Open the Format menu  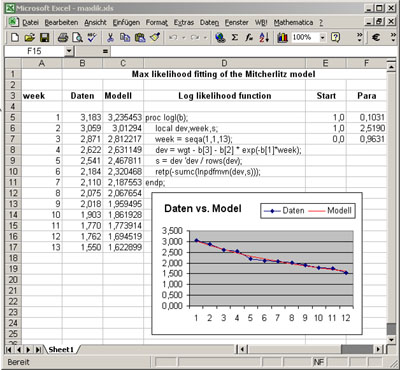click(x=157, y=22)
